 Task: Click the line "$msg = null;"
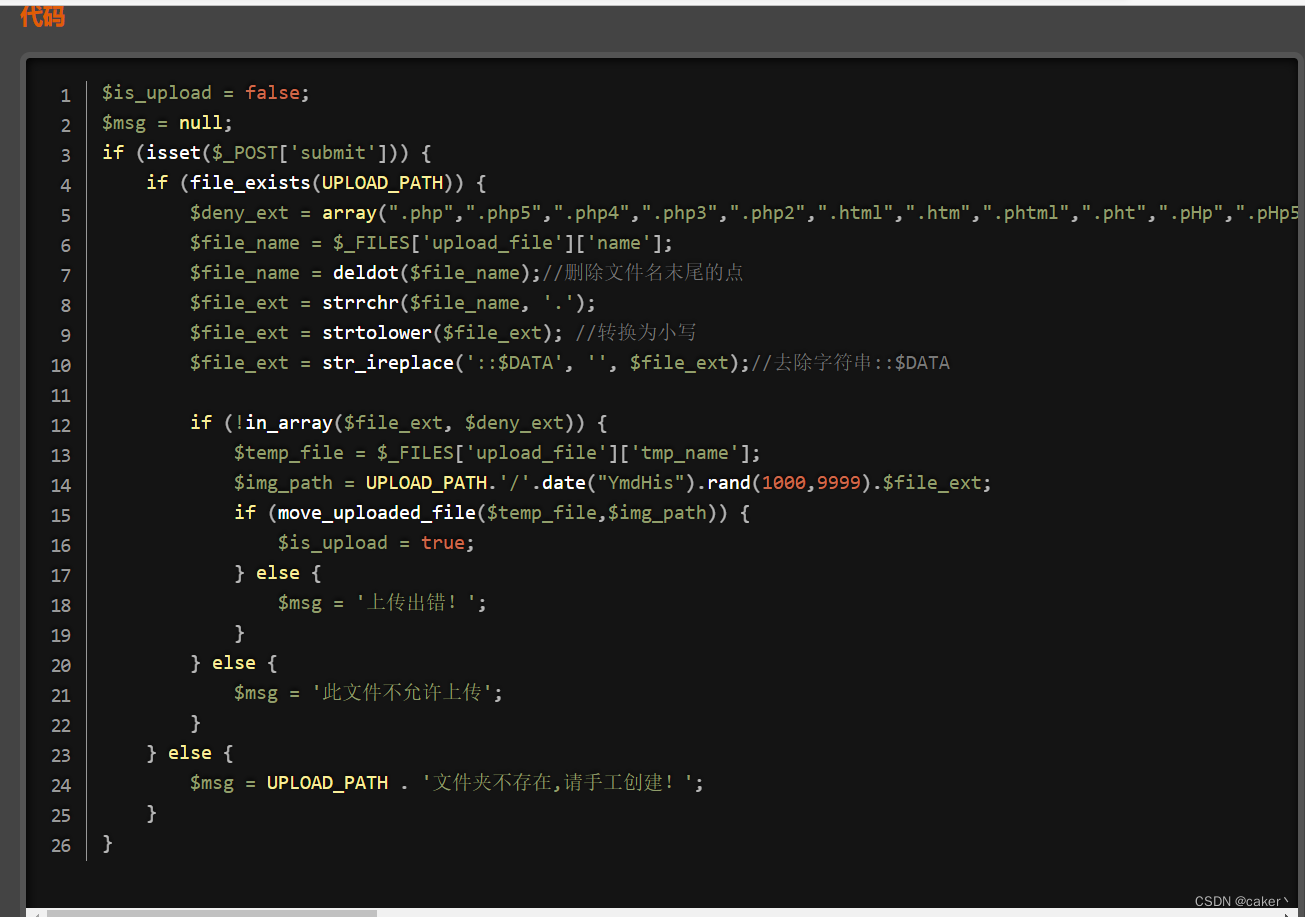pos(167,123)
